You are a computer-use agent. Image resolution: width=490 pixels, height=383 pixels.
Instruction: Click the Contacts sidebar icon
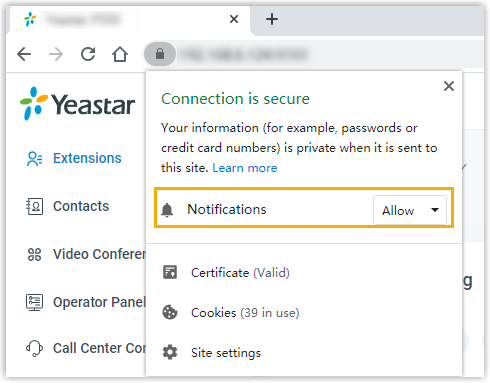(x=34, y=207)
